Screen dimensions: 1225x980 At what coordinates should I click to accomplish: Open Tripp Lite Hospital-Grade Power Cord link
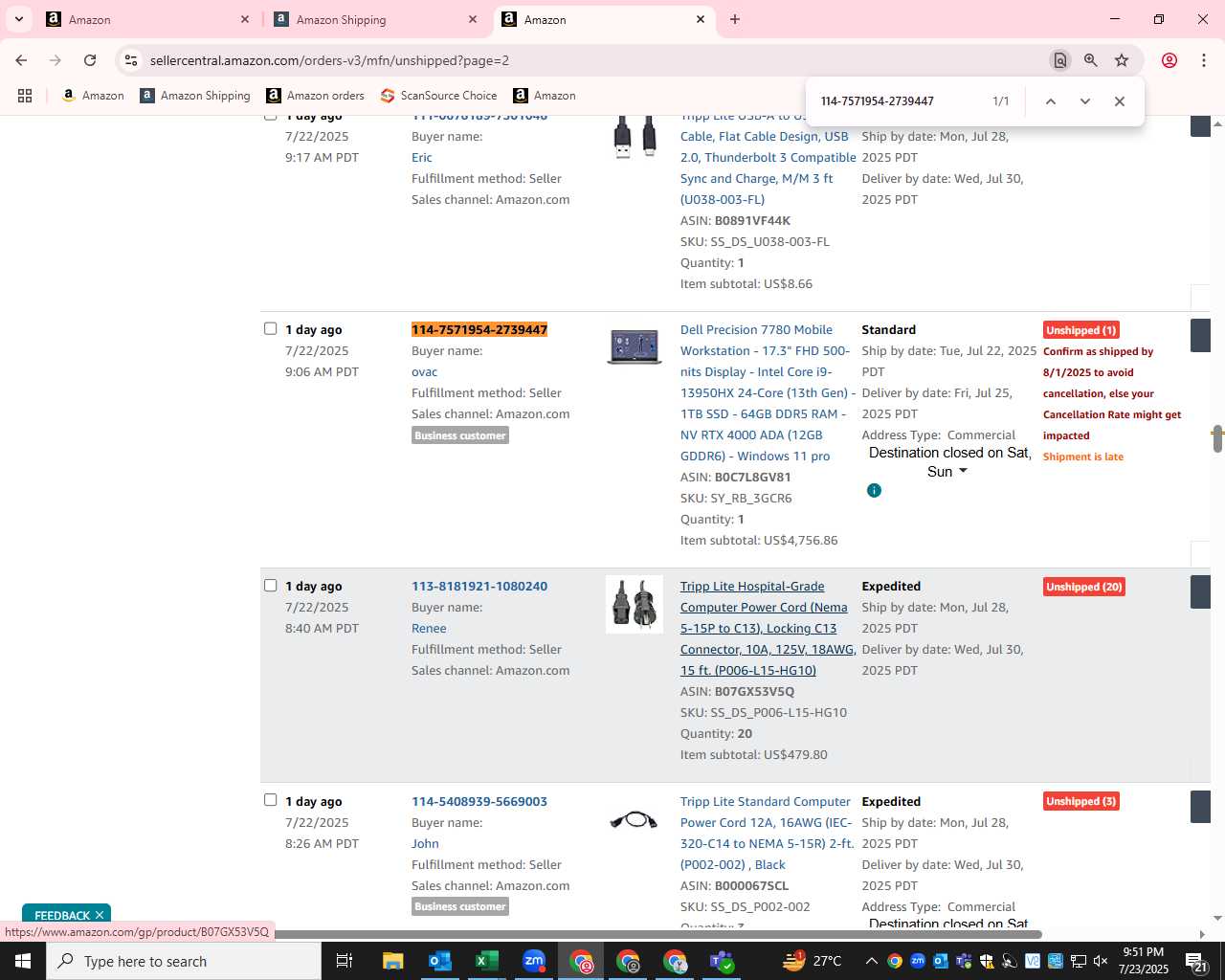pyautogui.click(x=768, y=628)
